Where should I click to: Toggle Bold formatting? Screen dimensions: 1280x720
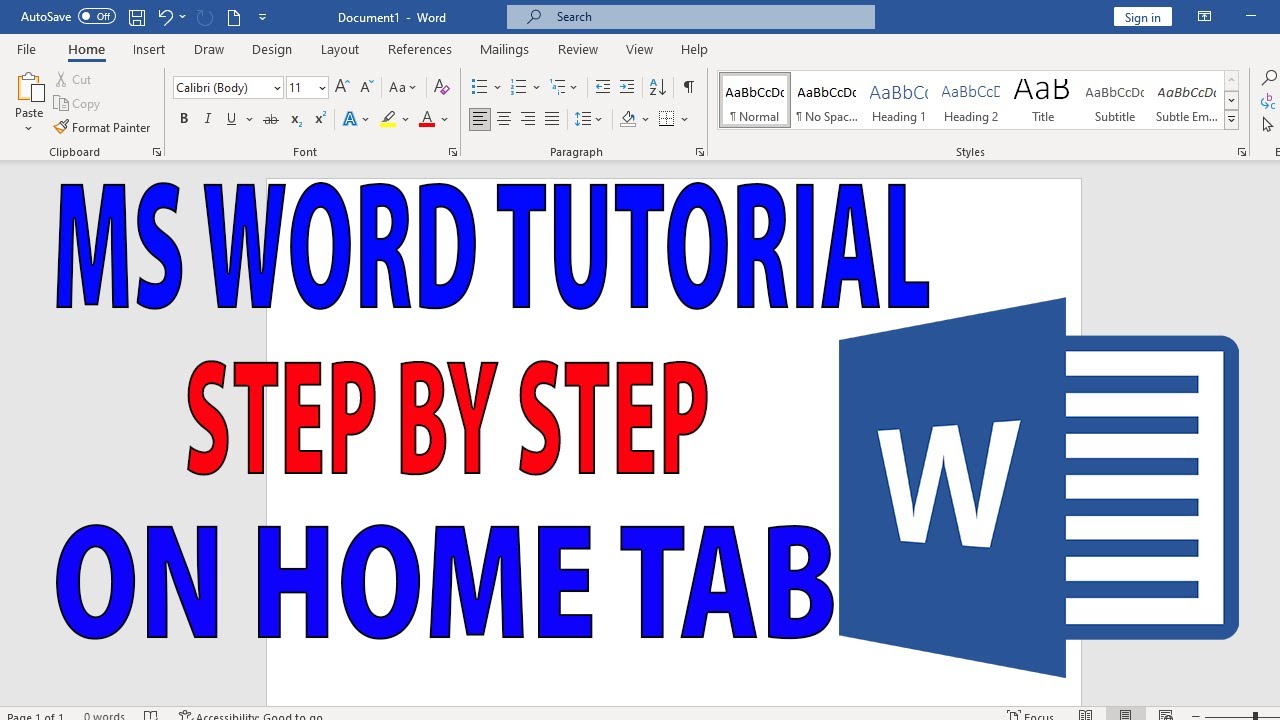[184, 119]
